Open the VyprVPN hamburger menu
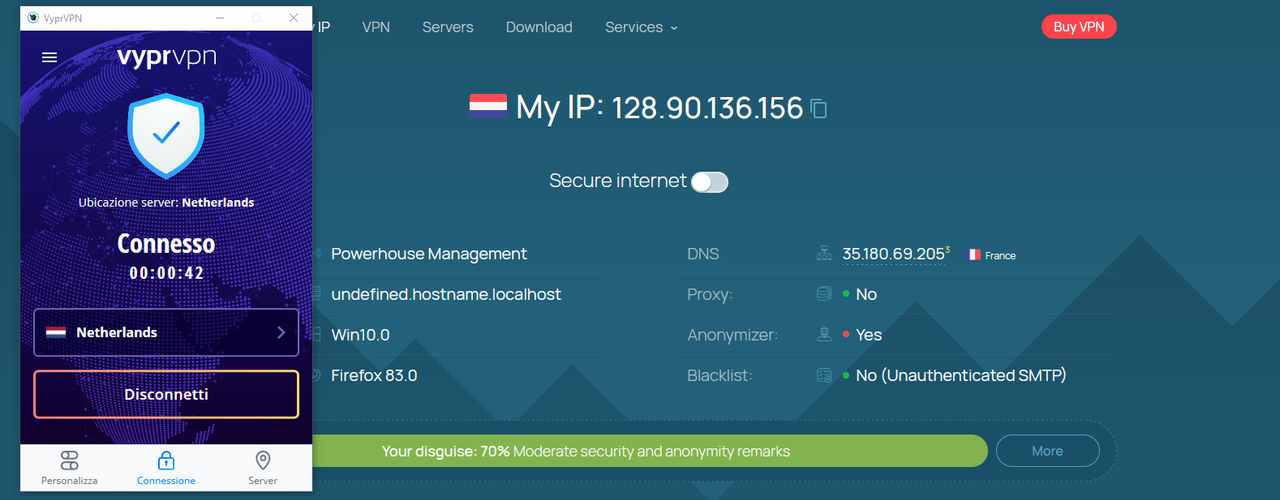The height and width of the screenshot is (500, 1280). 49,58
